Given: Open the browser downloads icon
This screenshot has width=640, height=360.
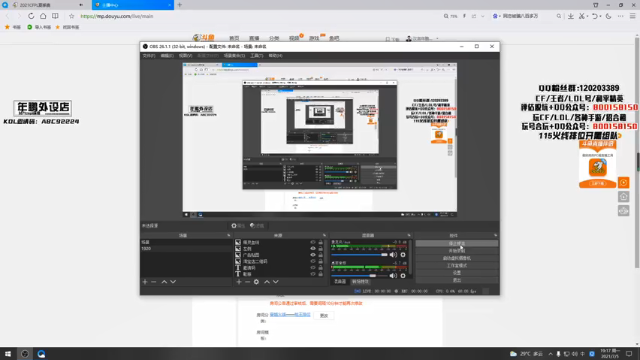Looking at the screenshot, I should tap(571, 16).
